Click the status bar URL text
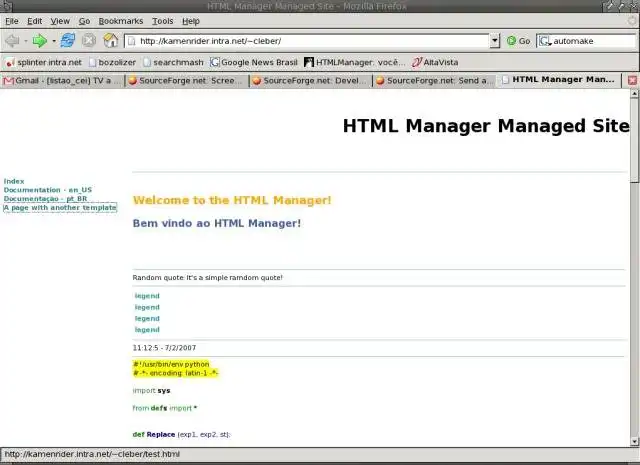 click(x=92, y=454)
